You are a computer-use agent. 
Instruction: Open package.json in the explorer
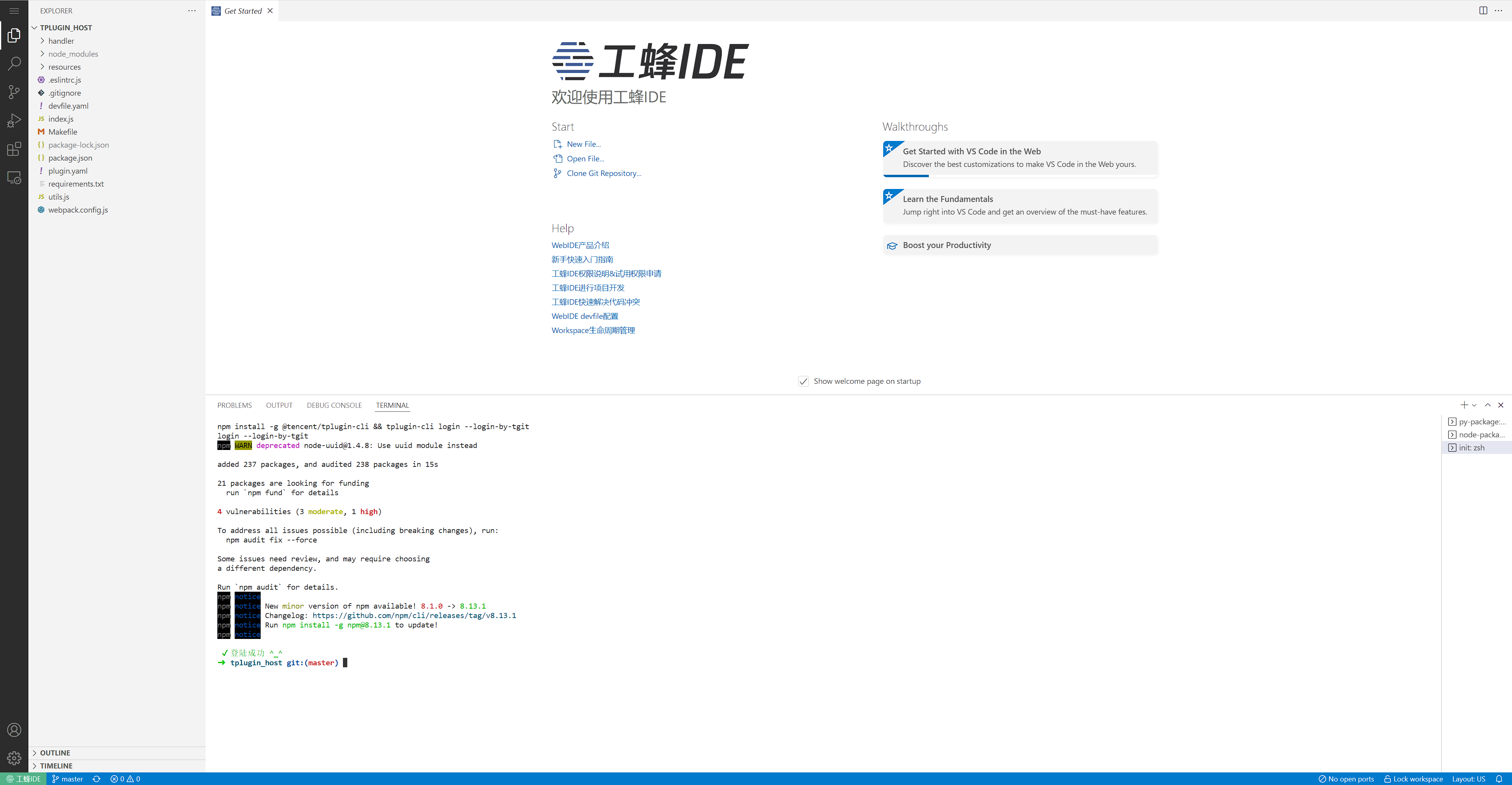[117, 158]
